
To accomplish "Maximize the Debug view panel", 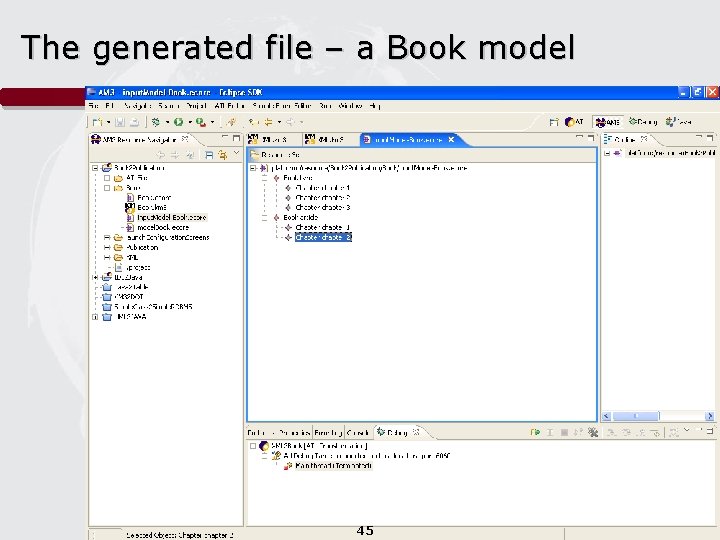I will pos(710,431).
